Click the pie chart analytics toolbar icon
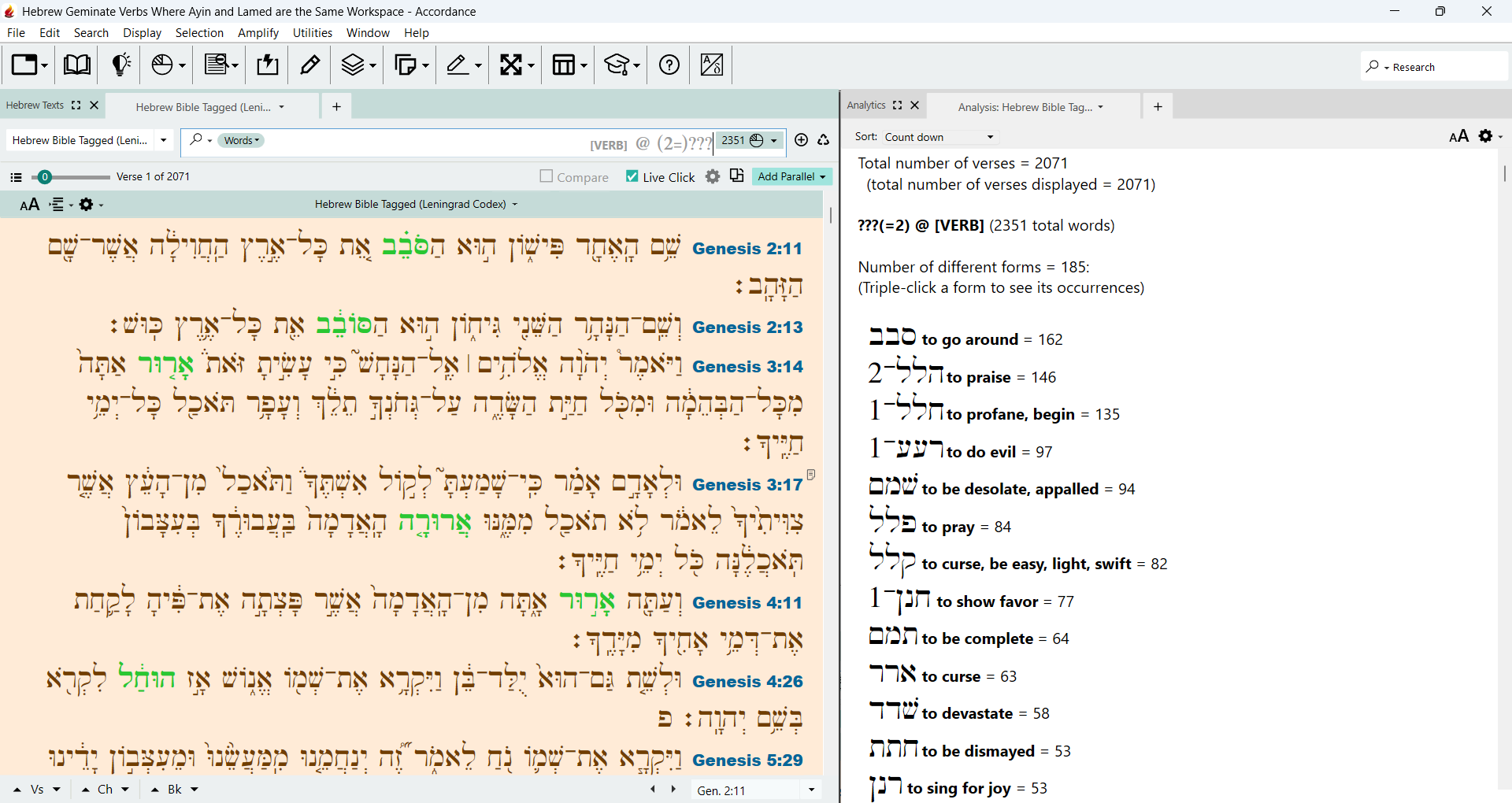Image resolution: width=1512 pixels, height=803 pixels. [x=168, y=65]
